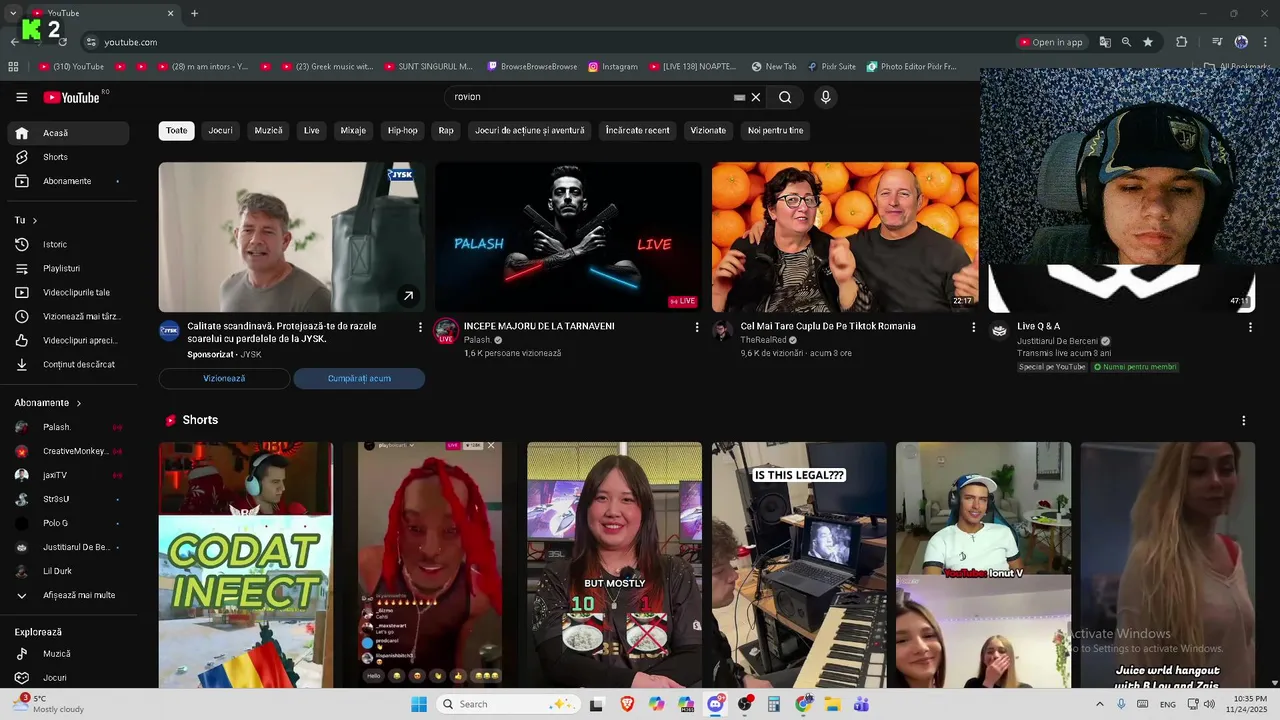Open the Shorts section options menu
1280x720 pixels.
(1243, 421)
